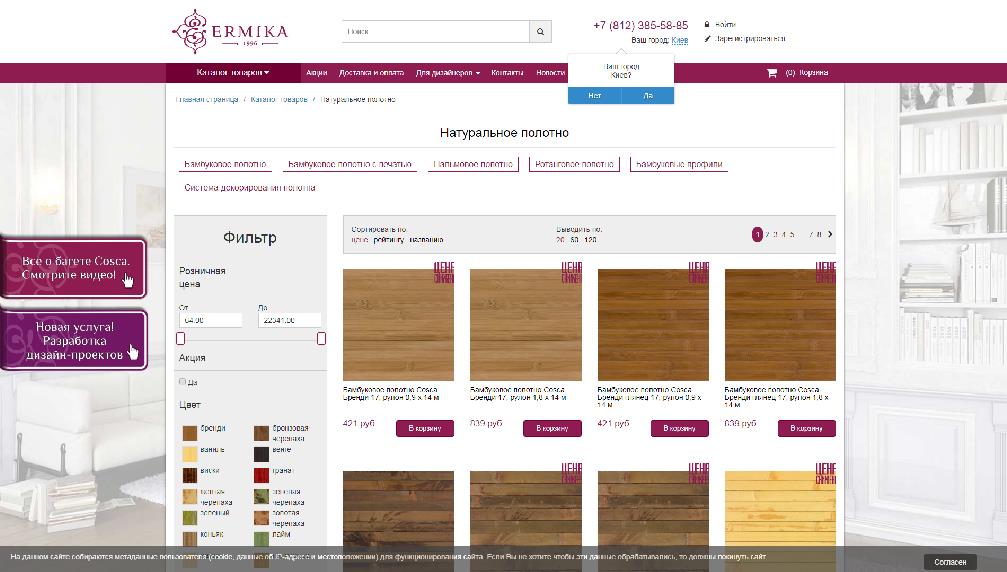Open the Бамбуковое полотно category tab
The height and width of the screenshot is (572, 1007).
coord(225,164)
